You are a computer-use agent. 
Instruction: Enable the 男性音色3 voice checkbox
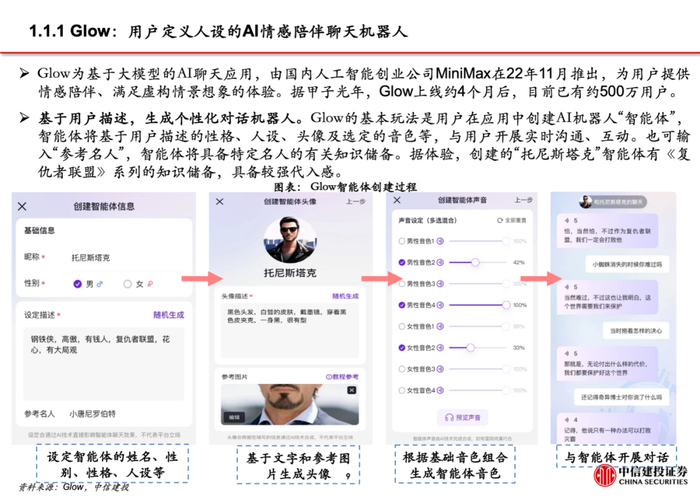pyautogui.click(x=402, y=284)
